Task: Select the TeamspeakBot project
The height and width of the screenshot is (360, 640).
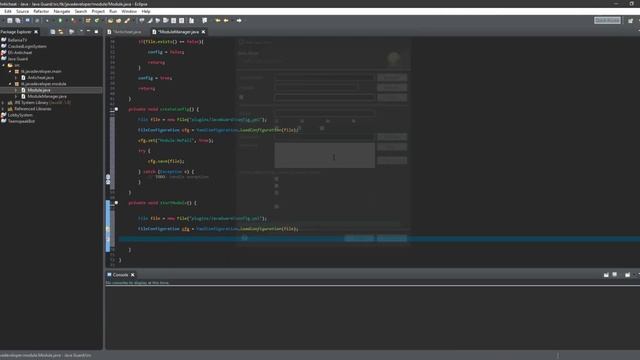Action: click(21, 121)
